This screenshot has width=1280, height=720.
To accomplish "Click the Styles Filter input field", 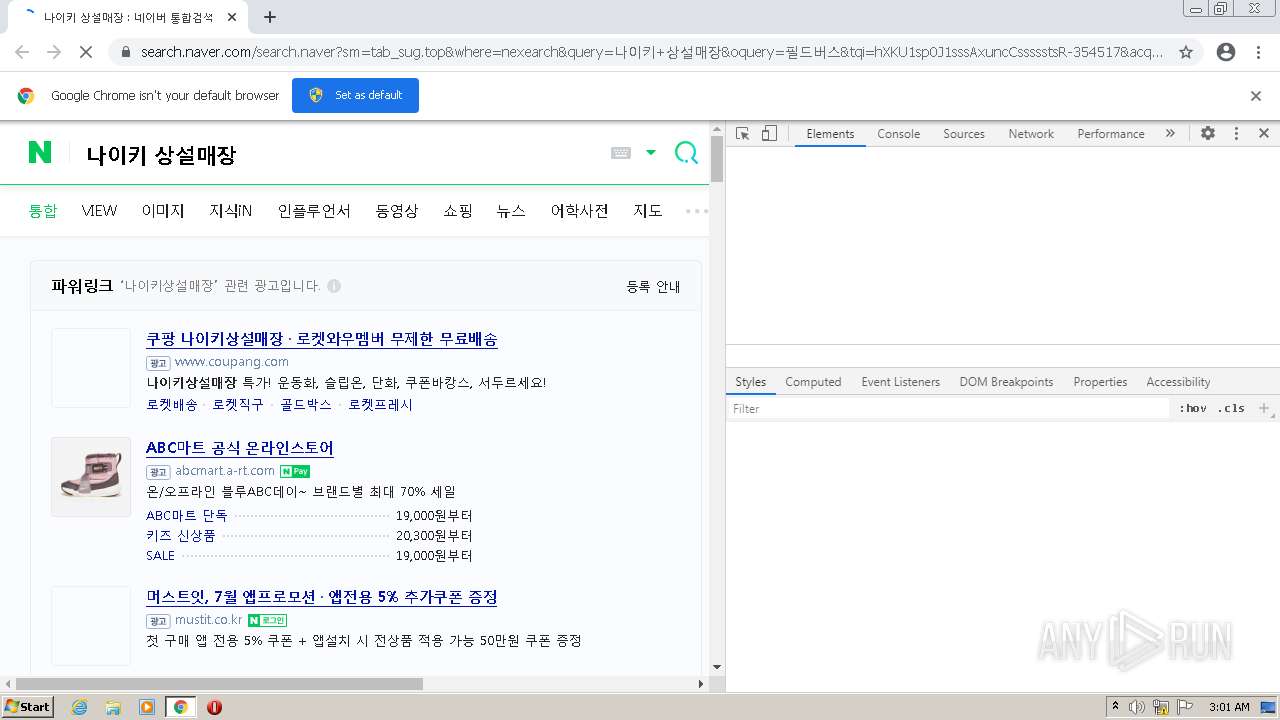I will 948,409.
